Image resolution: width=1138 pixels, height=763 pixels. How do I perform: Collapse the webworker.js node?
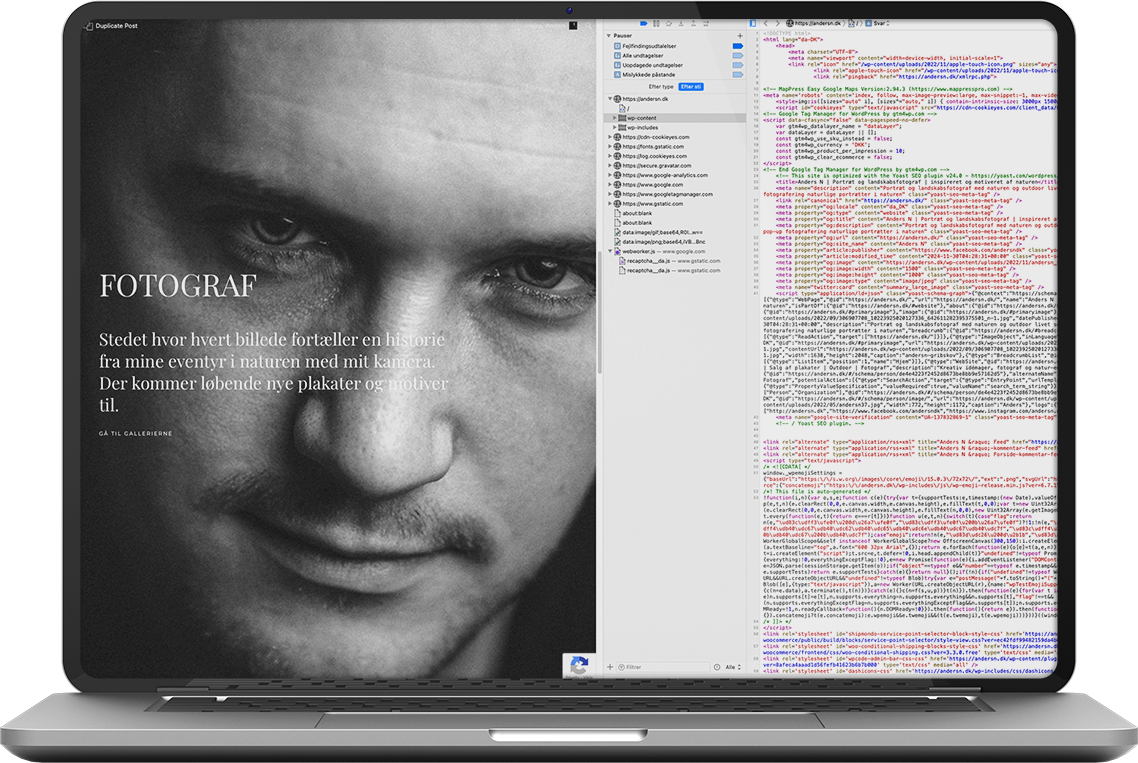(x=610, y=251)
